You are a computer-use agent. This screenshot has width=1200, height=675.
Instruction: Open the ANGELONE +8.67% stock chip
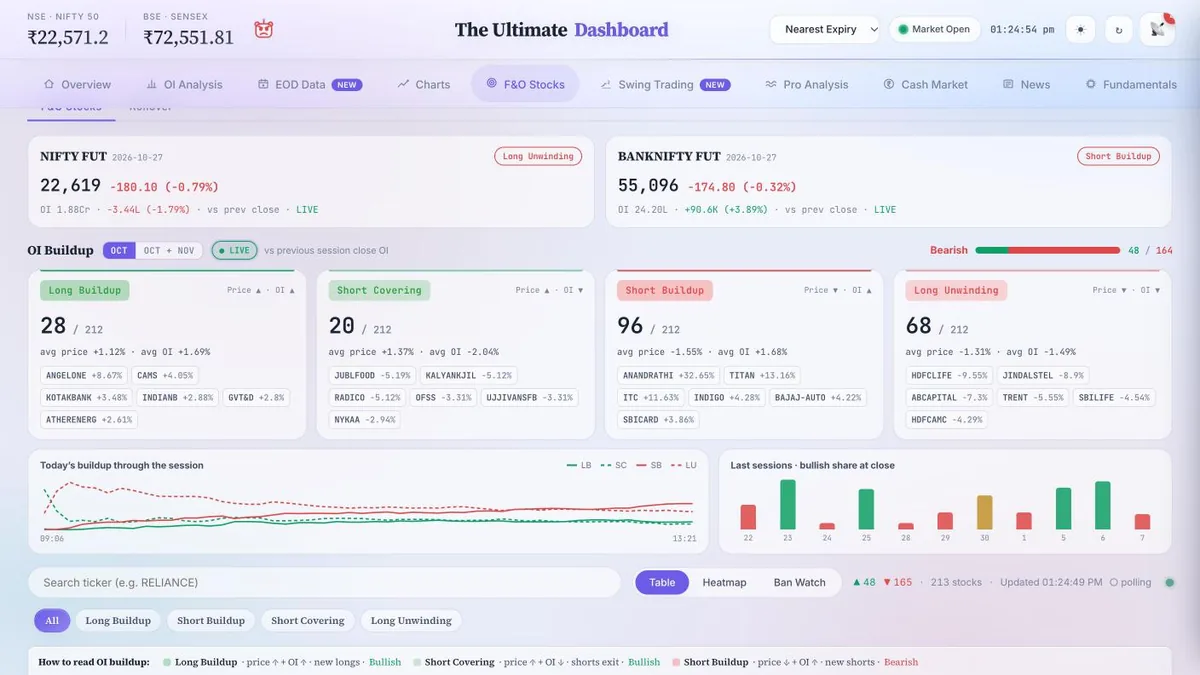(x=84, y=375)
